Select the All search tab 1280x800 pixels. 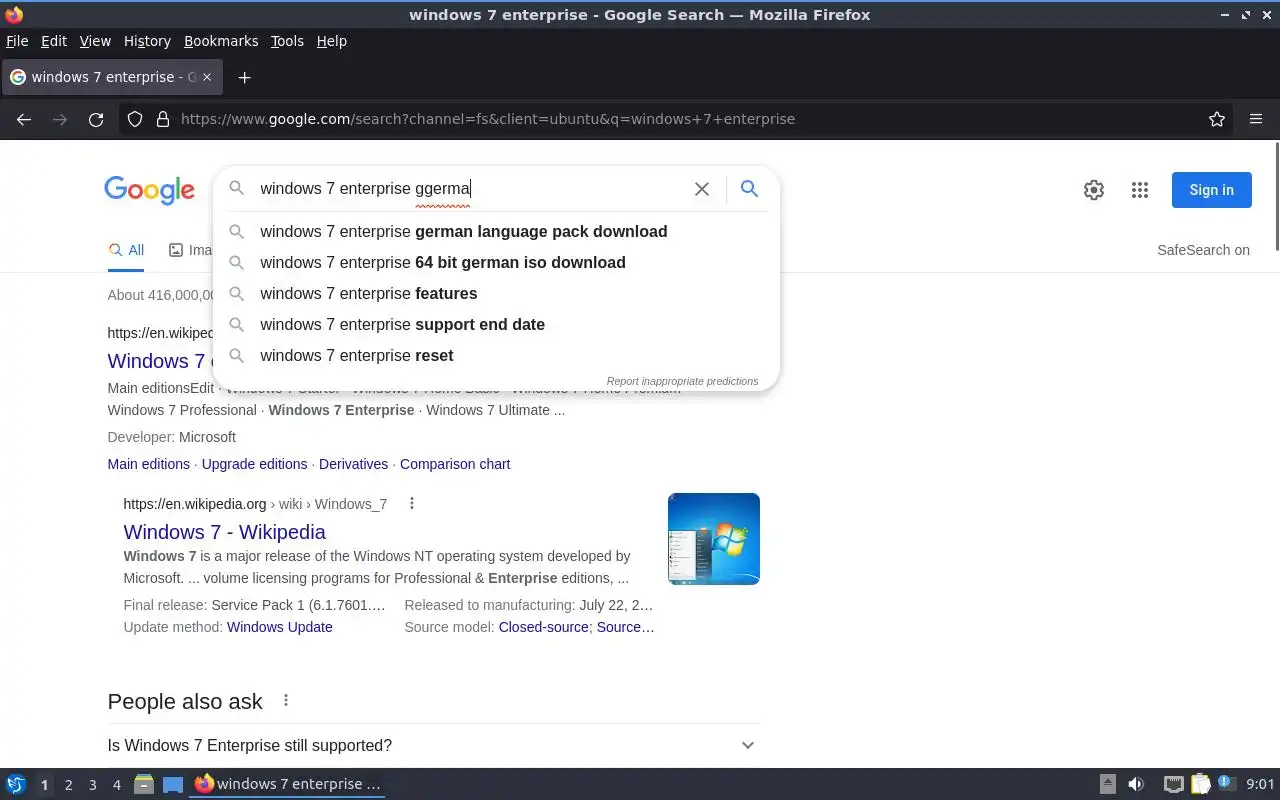click(x=126, y=250)
